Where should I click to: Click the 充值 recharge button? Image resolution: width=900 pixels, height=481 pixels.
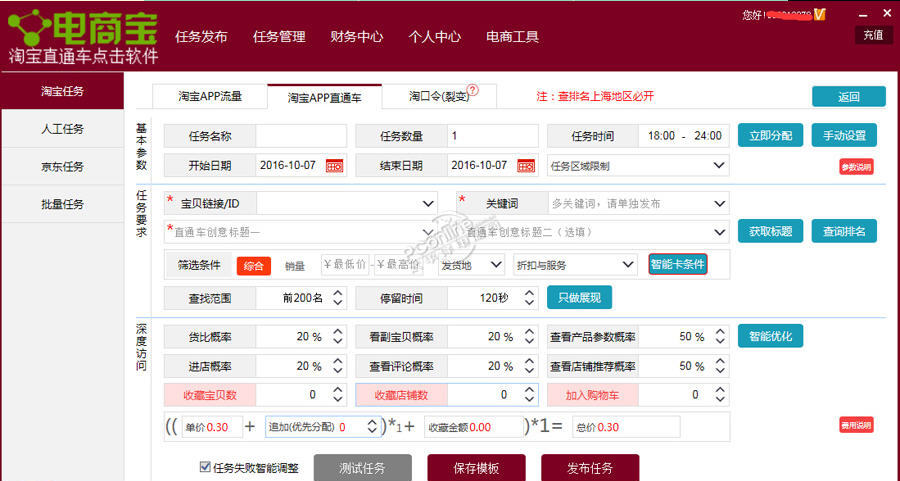pos(873,35)
